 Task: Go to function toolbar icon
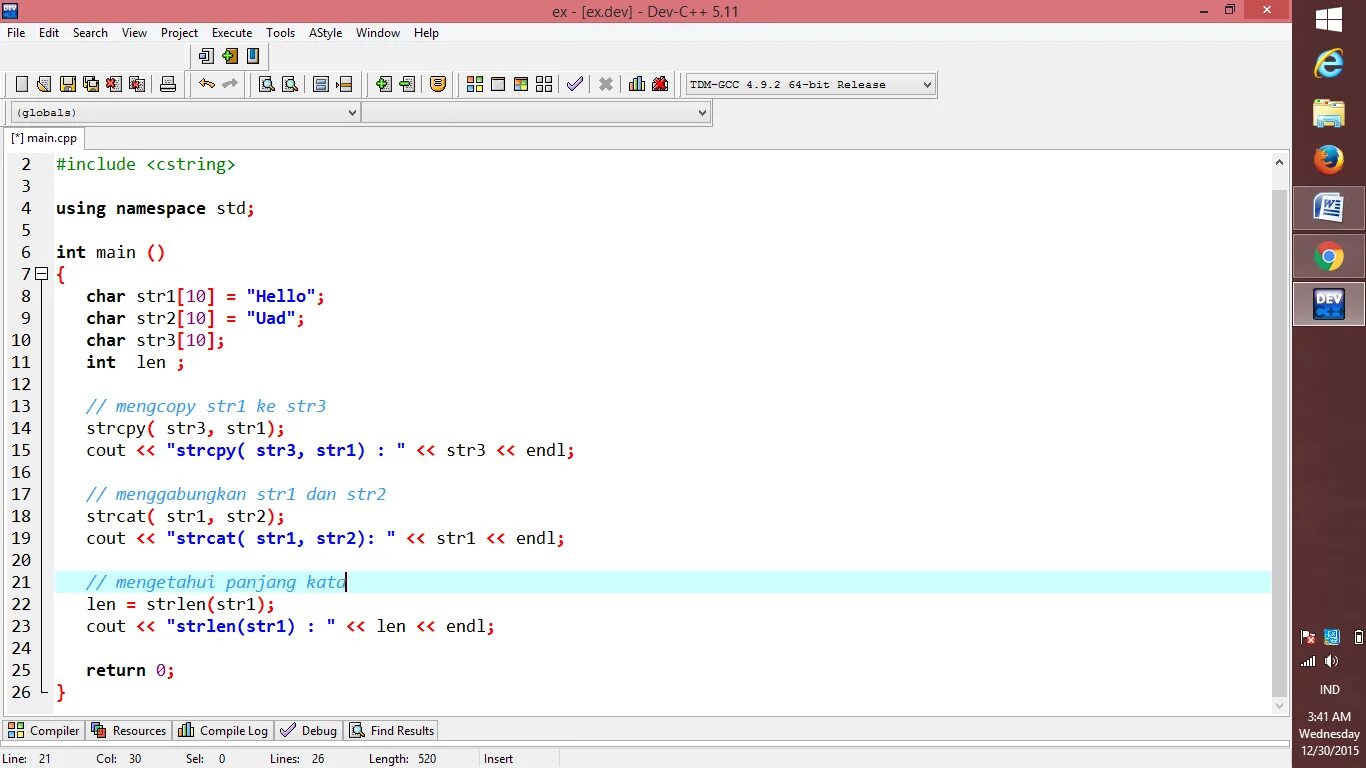(x=321, y=84)
